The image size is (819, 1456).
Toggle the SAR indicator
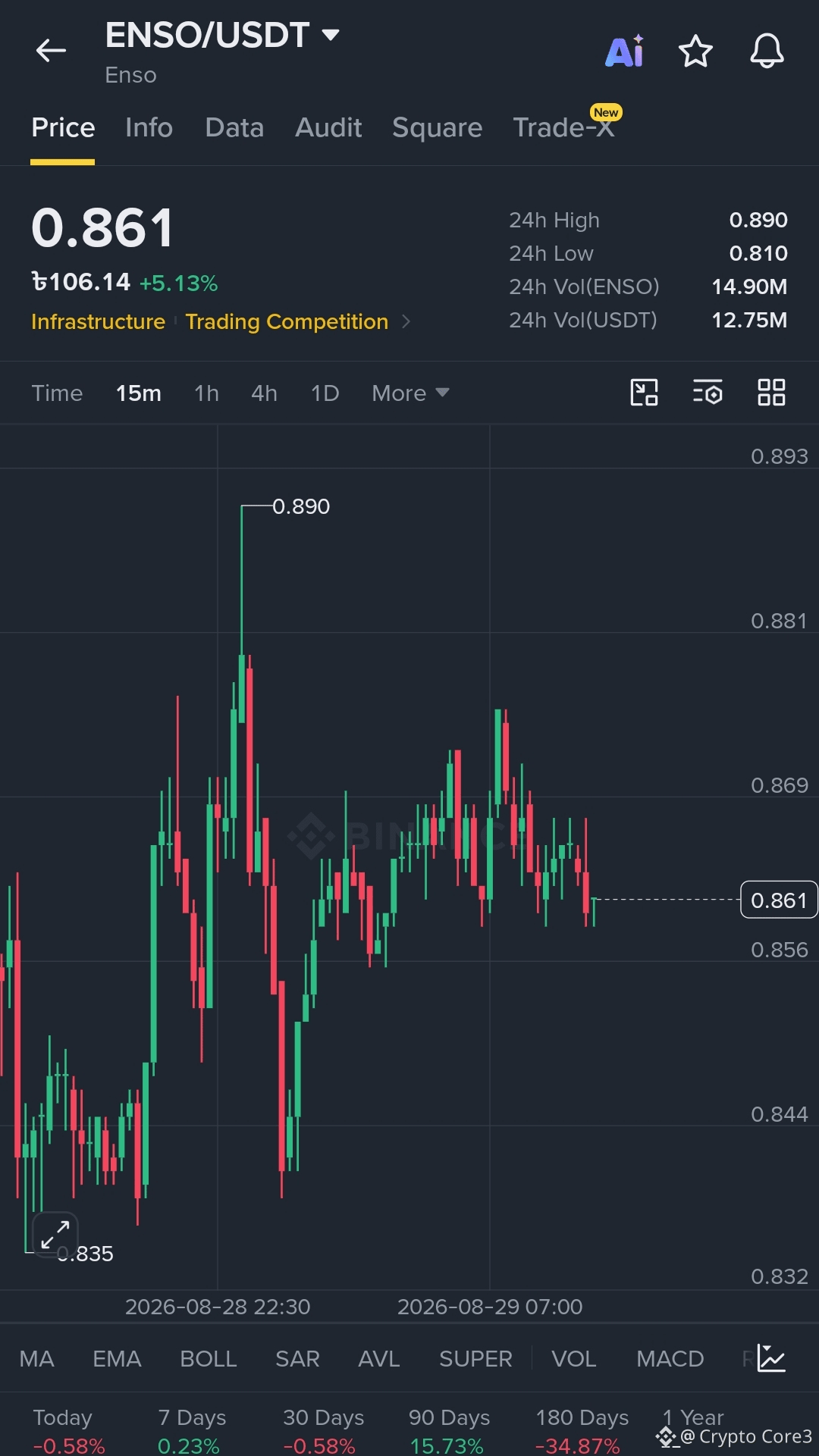[297, 1358]
